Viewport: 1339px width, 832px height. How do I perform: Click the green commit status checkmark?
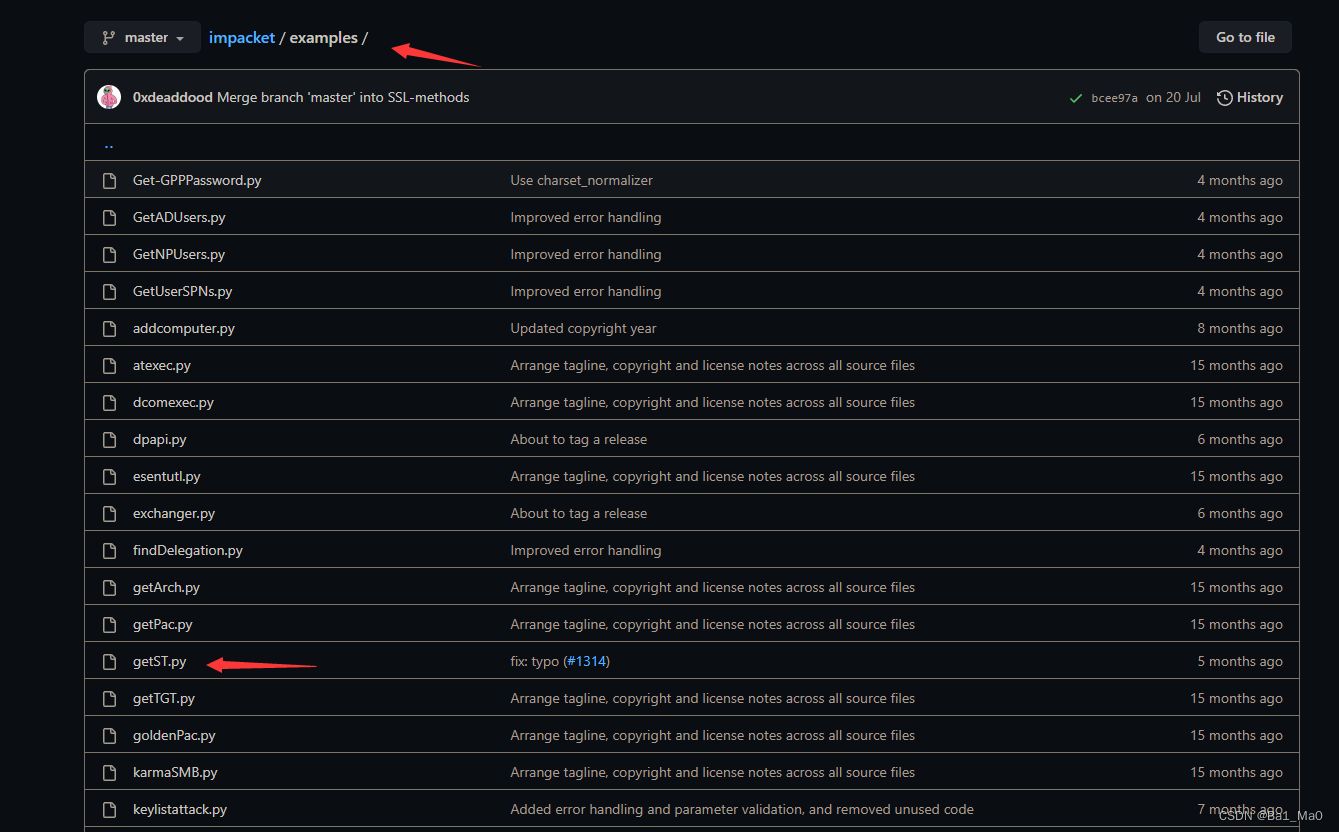[1076, 98]
